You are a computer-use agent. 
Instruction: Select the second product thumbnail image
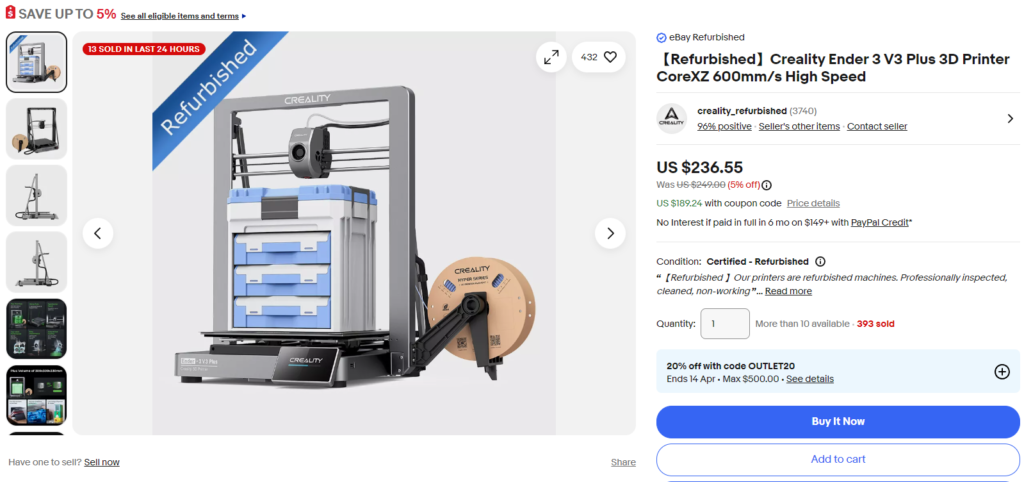coord(37,129)
